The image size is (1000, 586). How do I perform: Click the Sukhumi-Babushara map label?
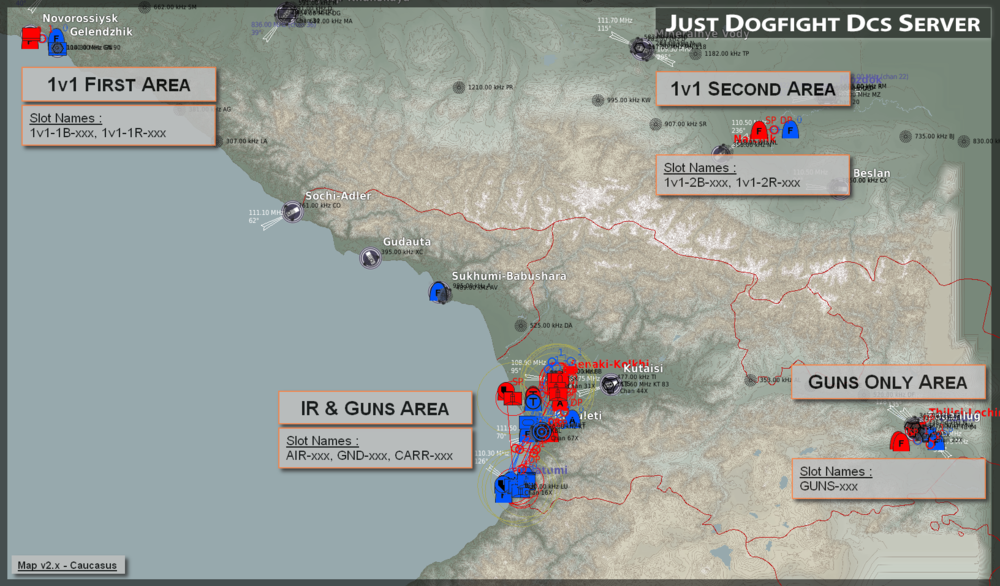[x=509, y=276]
